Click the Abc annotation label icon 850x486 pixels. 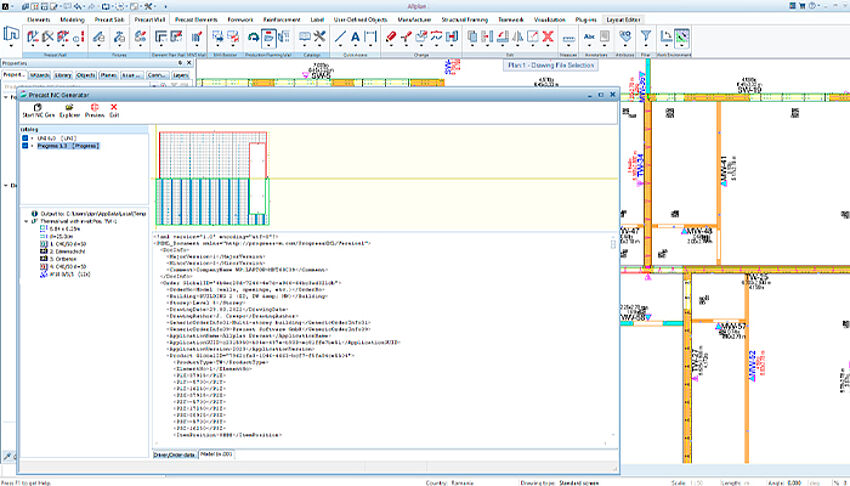tap(589, 36)
